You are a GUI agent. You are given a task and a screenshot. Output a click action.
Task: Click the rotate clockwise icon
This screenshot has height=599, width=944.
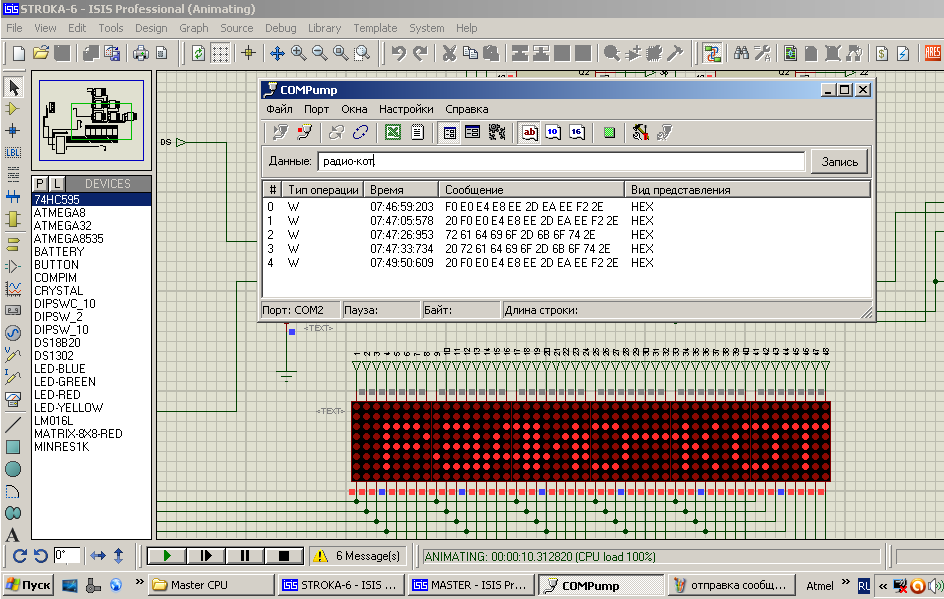tap(20, 555)
